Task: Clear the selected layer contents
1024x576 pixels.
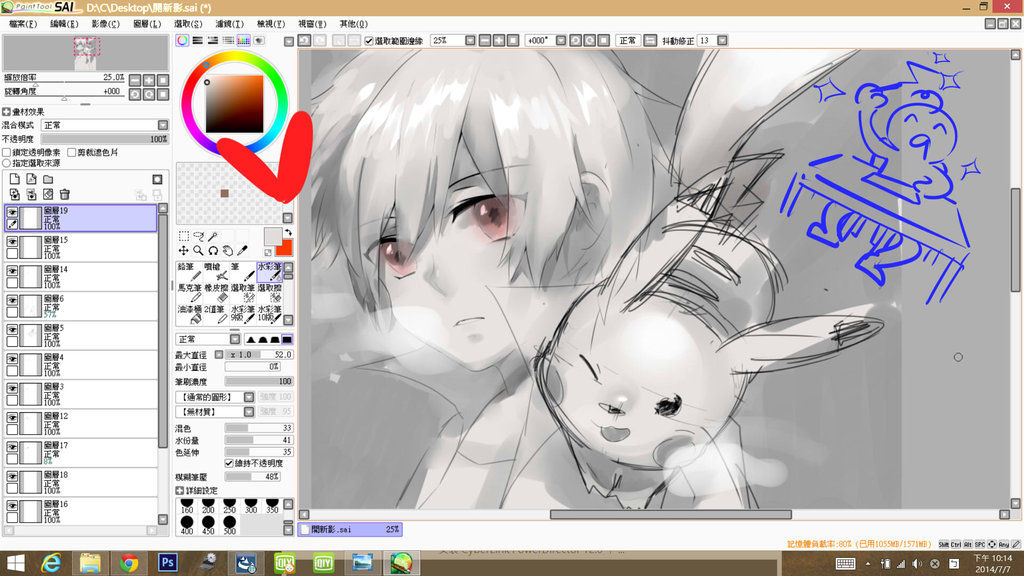Action: [48, 195]
